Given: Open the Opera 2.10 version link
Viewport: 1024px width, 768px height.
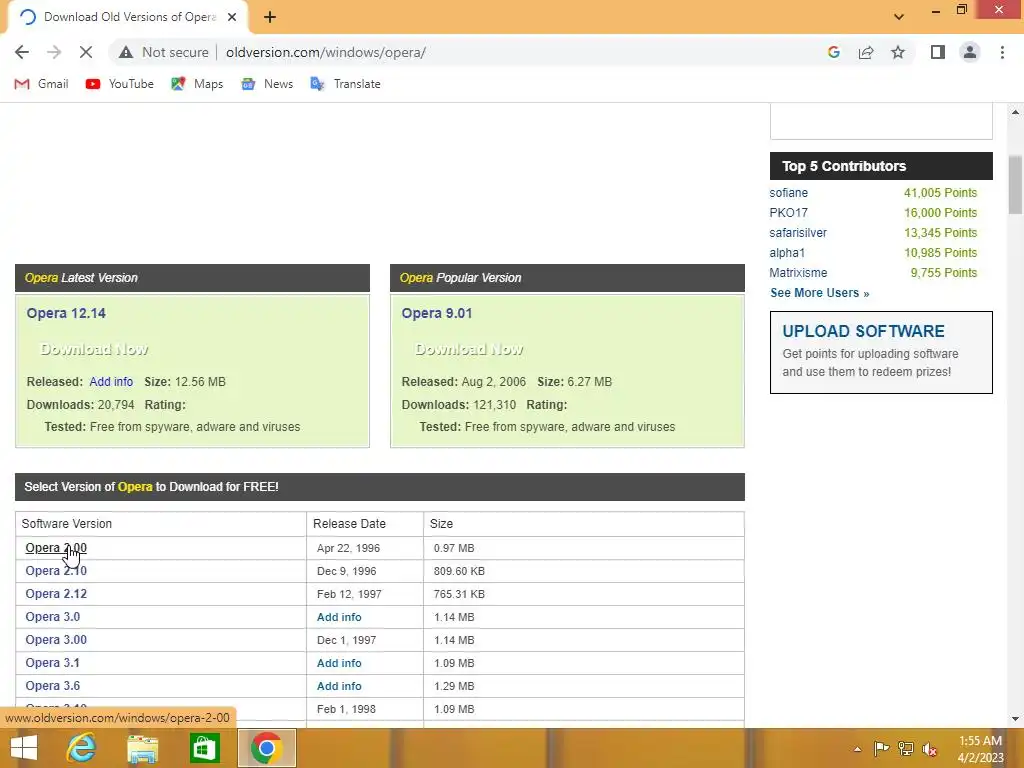Looking at the screenshot, I should pos(56,571).
